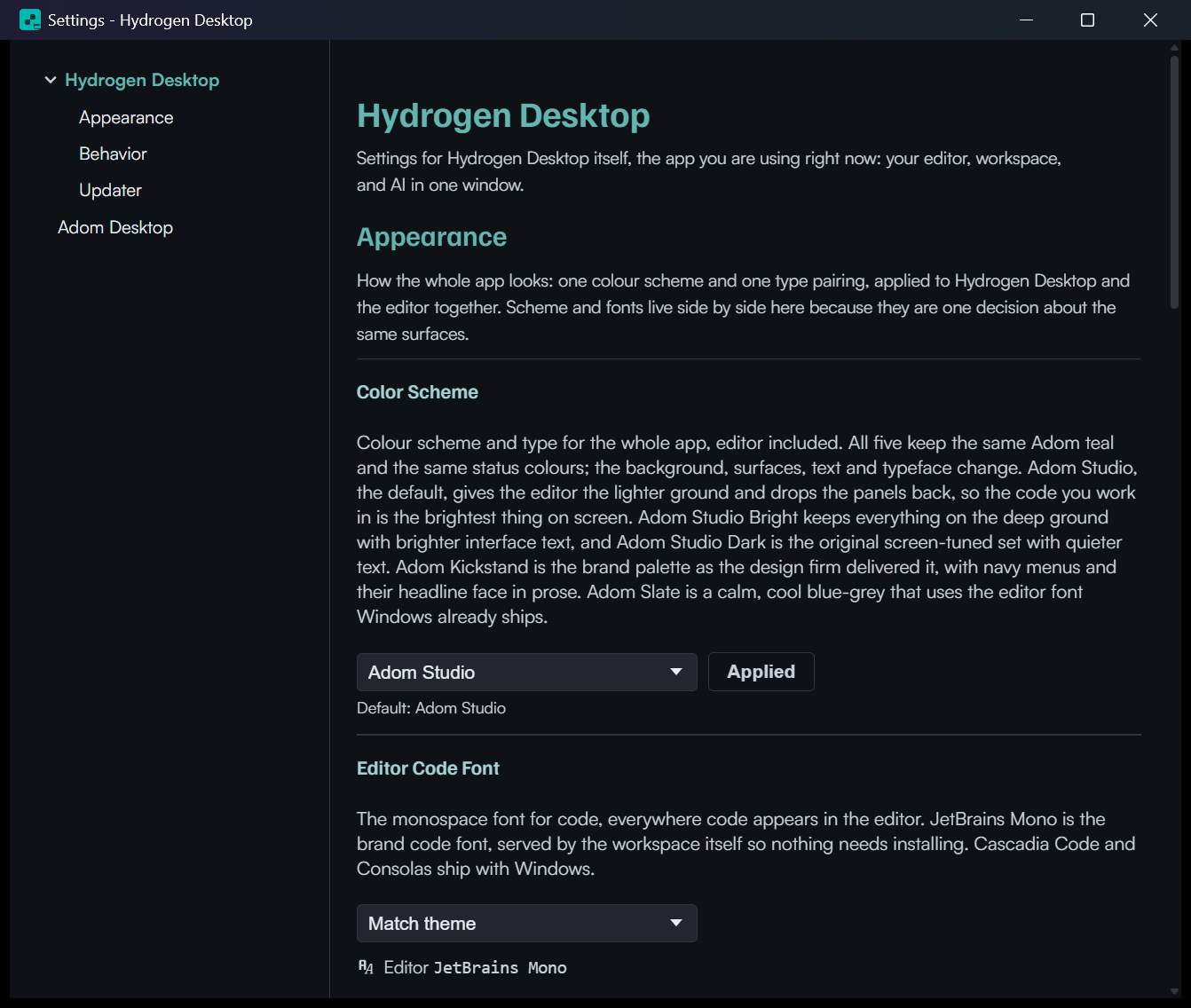Click the Editor Code Font heading
The image size is (1191, 1008).
[428, 768]
